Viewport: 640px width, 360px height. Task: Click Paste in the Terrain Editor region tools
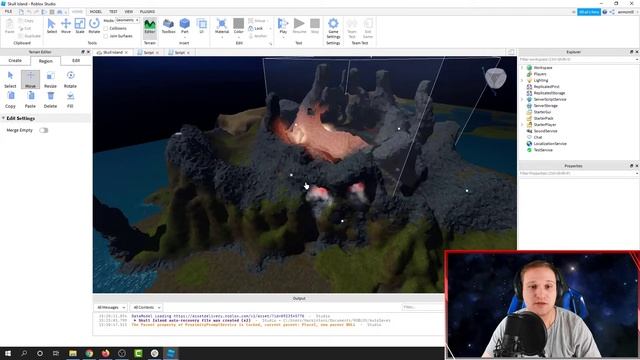tap(30, 100)
